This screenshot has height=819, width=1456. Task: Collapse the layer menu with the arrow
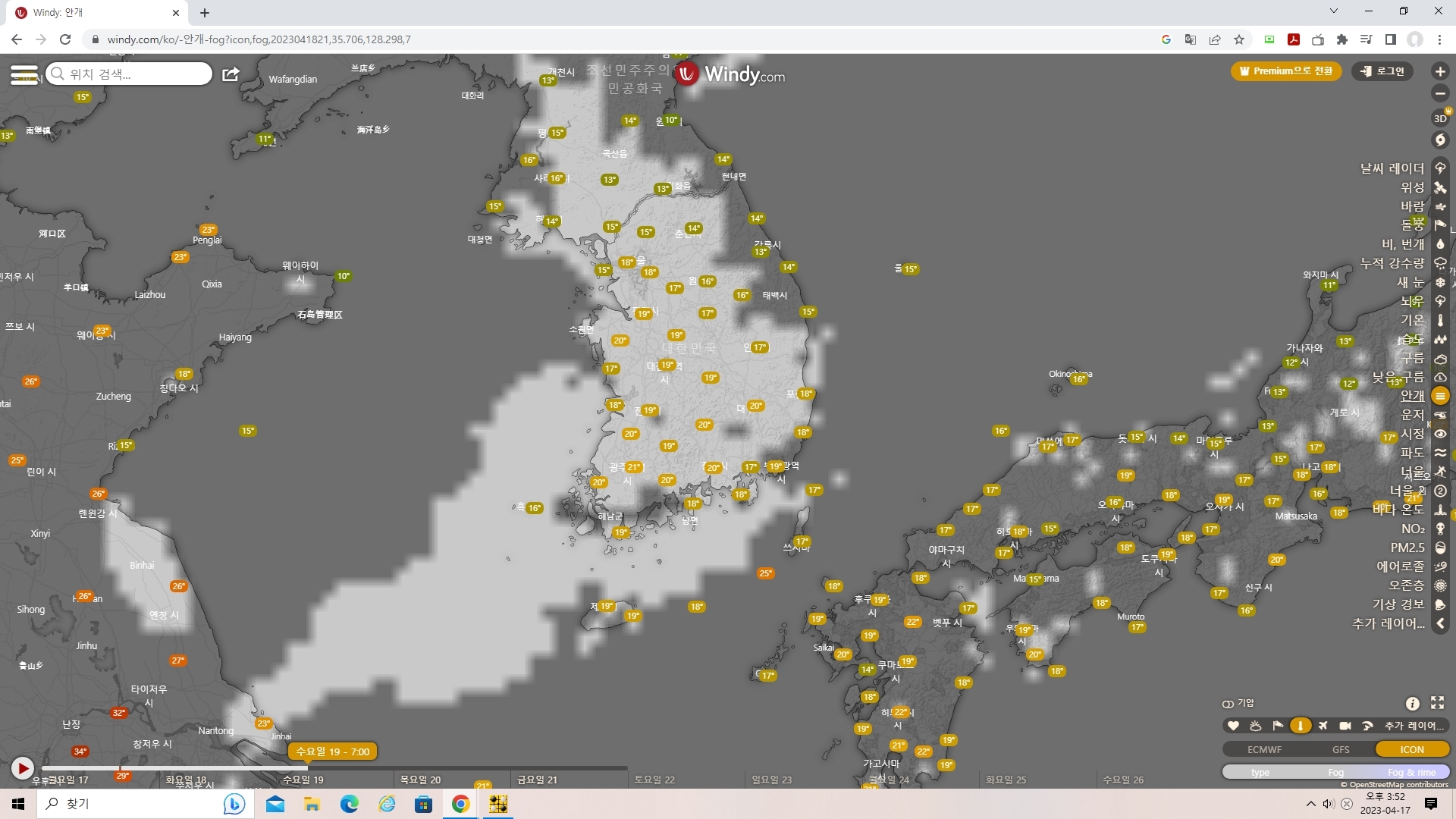tap(1440, 623)
